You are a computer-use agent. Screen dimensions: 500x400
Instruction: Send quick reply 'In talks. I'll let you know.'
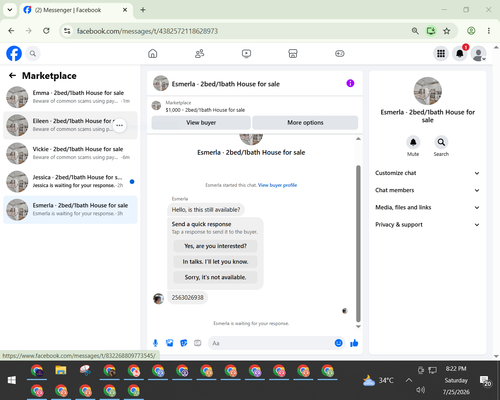point(215,262)
